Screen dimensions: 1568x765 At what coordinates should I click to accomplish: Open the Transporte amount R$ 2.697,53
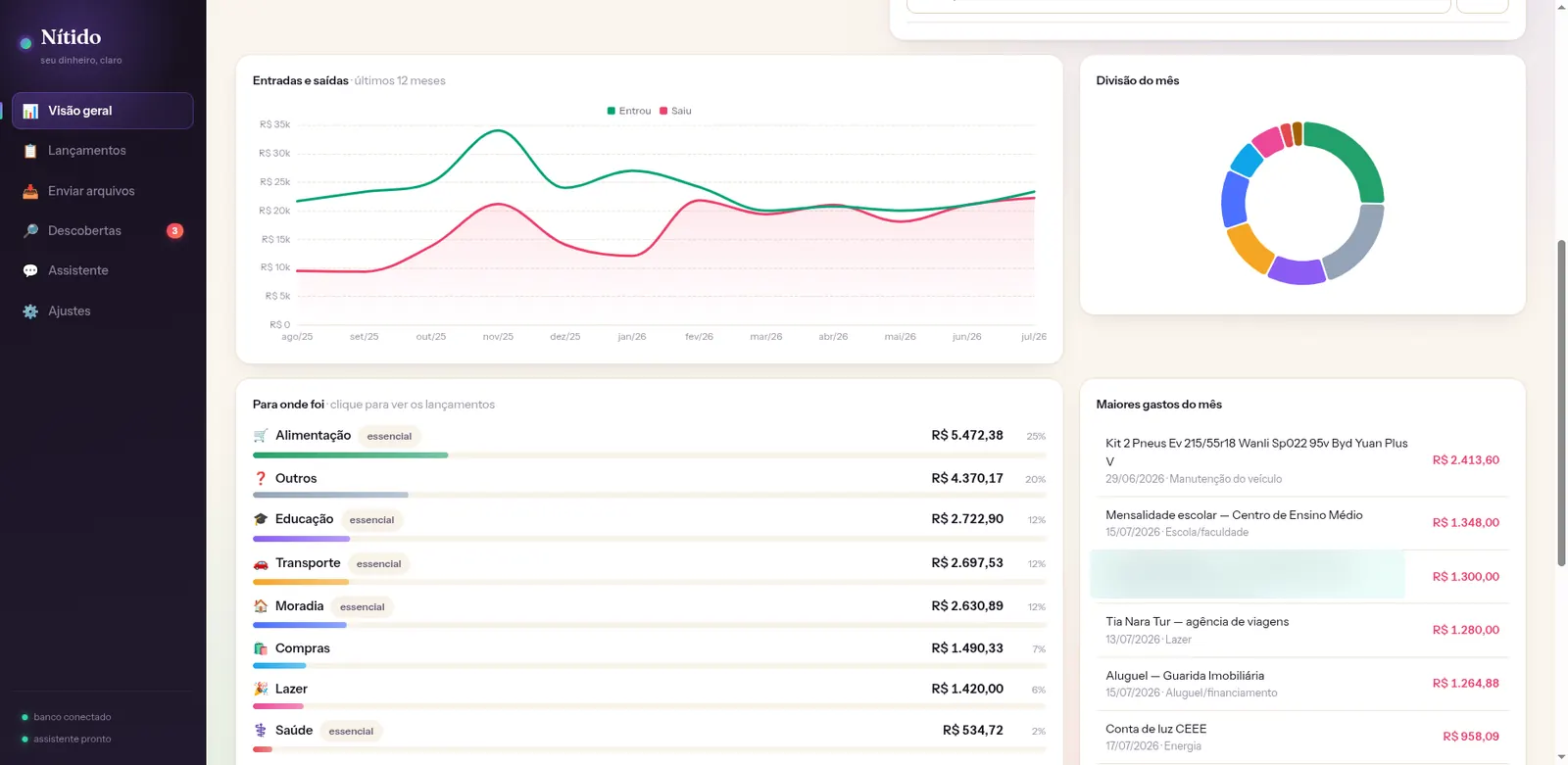966,563
